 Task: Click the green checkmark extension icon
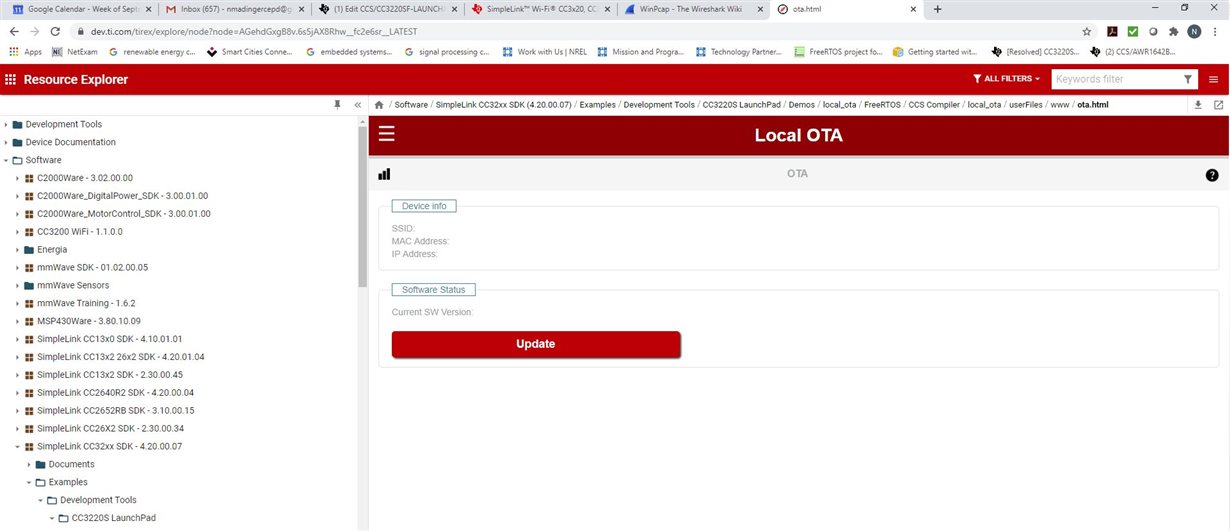1132,31
